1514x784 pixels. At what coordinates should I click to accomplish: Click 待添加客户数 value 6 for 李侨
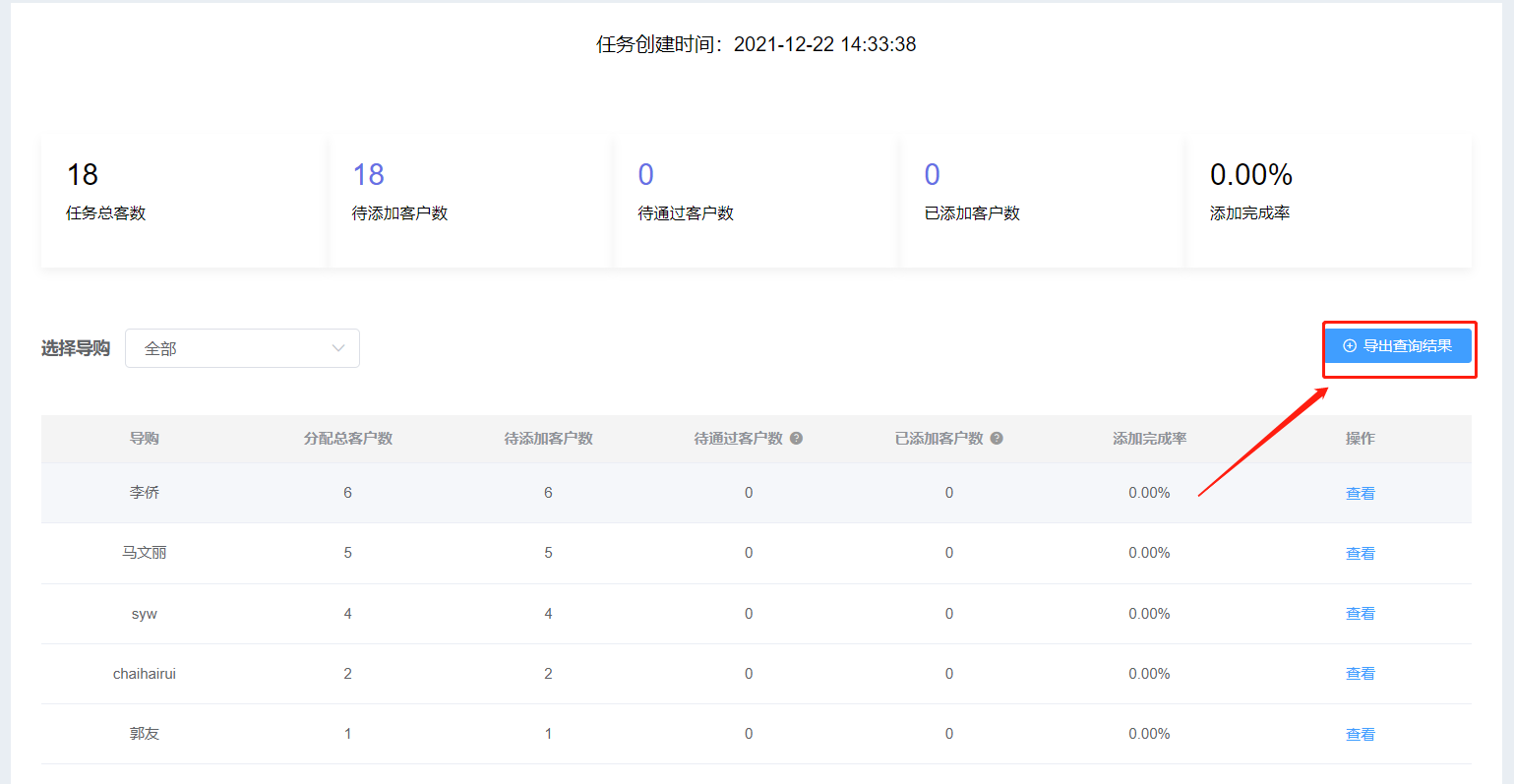pyautogui.click(x=548, y=493)
